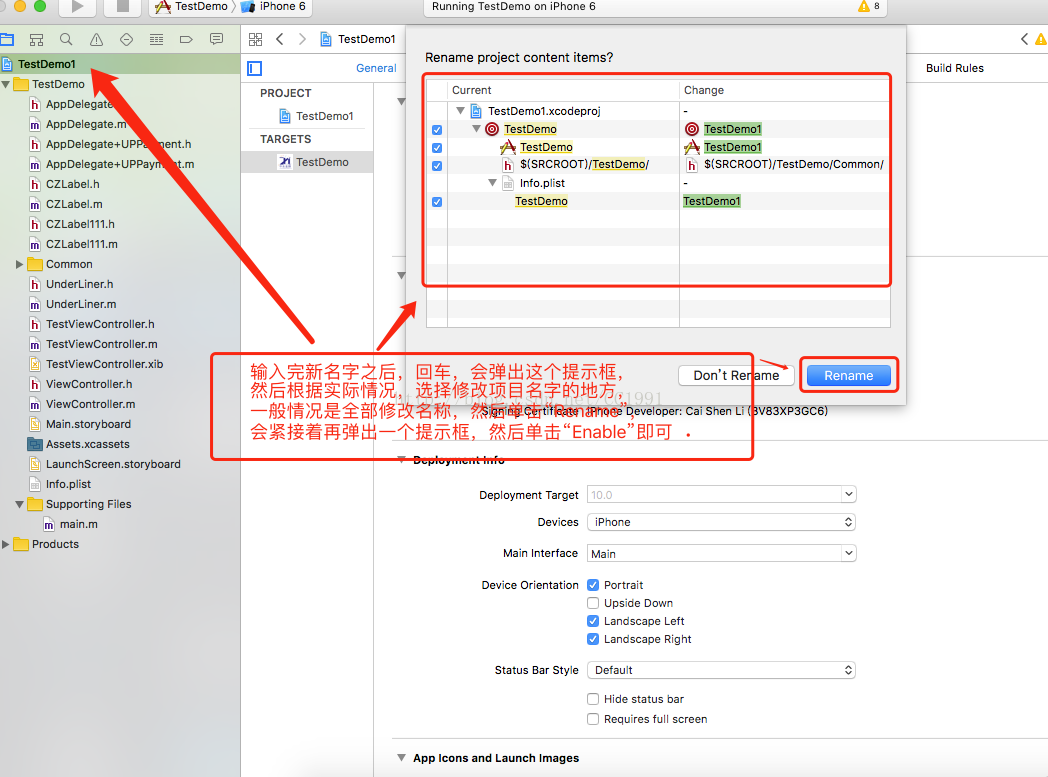
Task: Click the Run (play) button in toolbar
Action: 78,7
